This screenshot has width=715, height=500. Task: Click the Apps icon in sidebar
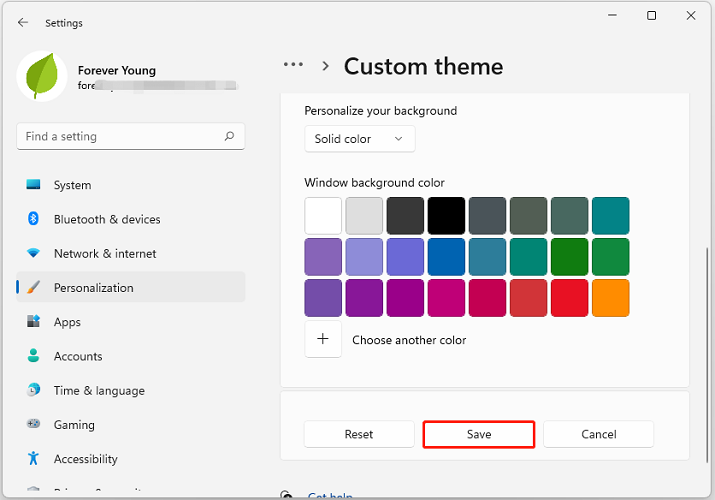point(34,322)
